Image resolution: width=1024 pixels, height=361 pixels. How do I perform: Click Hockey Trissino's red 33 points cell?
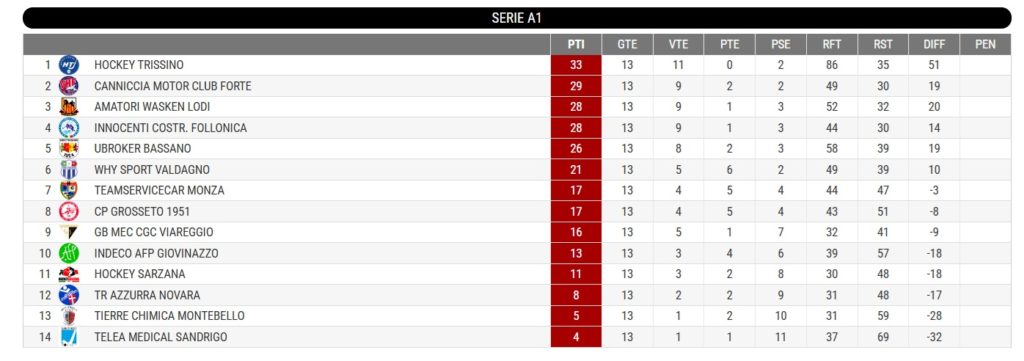pos(576,65)
